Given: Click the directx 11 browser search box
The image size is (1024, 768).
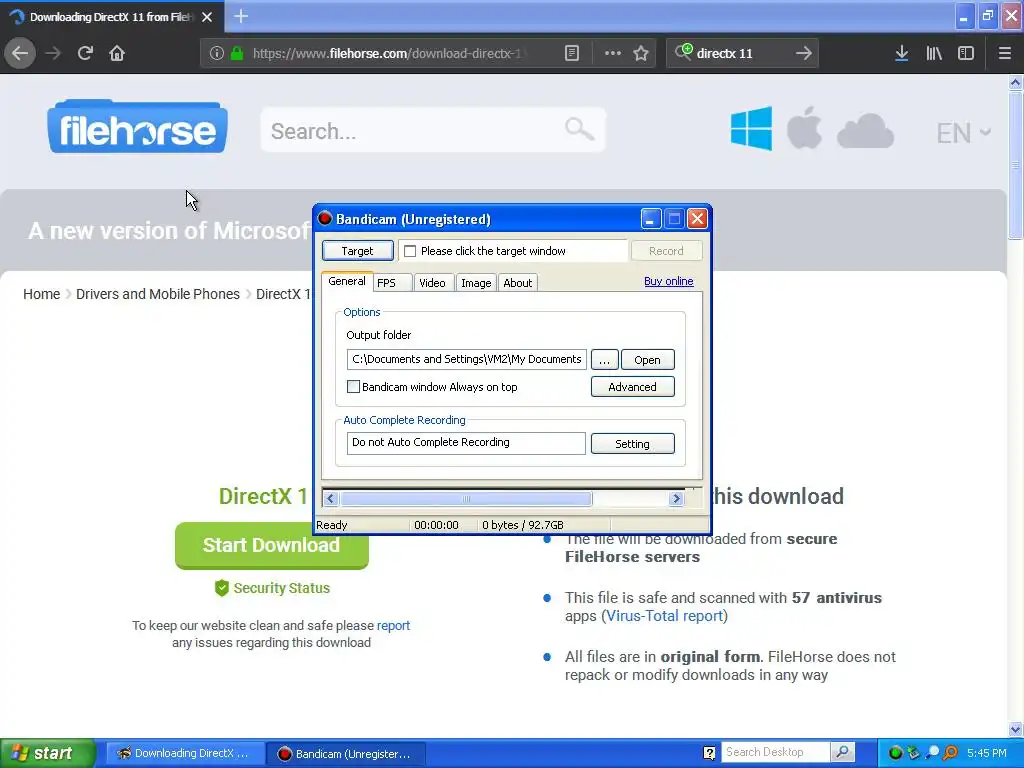Looking at the screenshot, I should 743,53.
